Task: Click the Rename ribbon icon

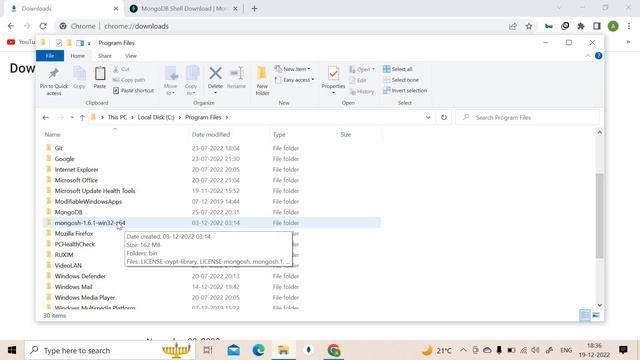Action: [237, 73]
